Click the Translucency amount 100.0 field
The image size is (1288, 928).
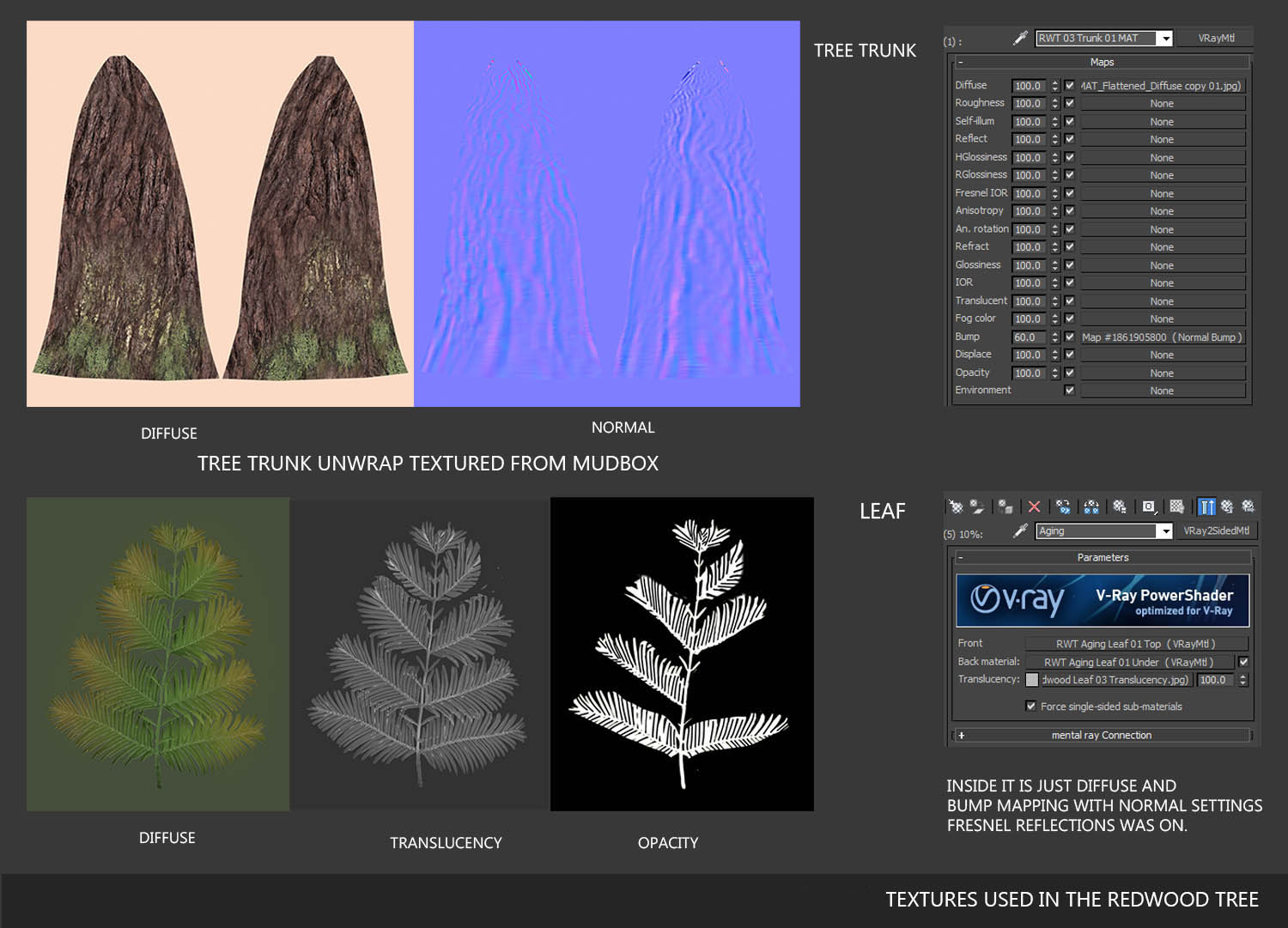[1215, 680]
